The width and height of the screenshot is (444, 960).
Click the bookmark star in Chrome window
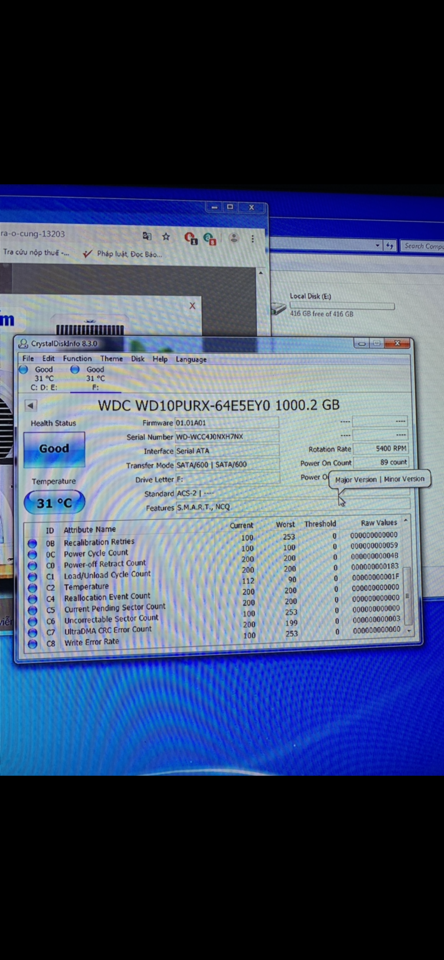pyautogui.click(x=165, y=236)
